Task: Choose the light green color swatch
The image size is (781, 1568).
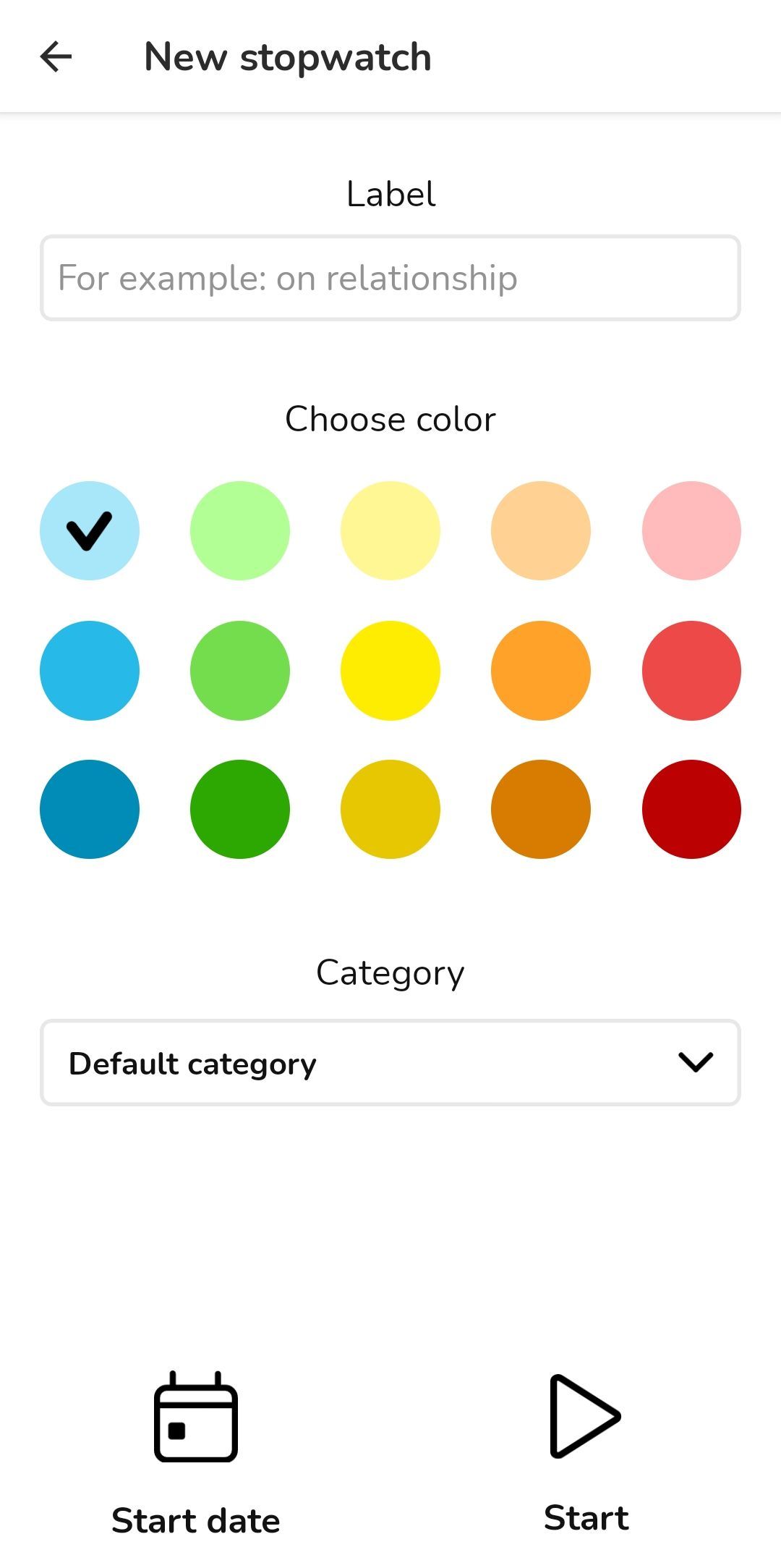Action: (x=240, y=530)
